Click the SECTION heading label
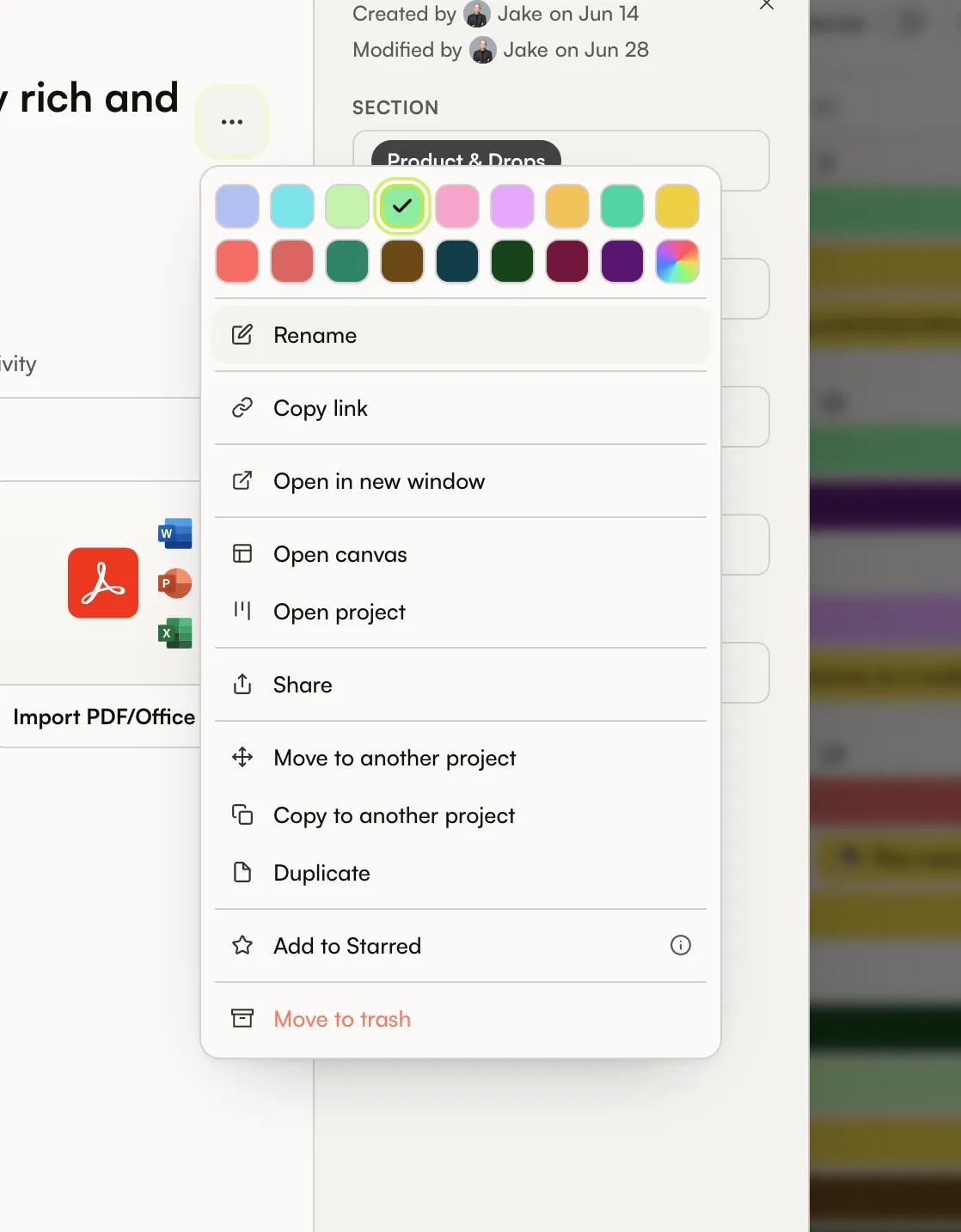 click(395, 107)
